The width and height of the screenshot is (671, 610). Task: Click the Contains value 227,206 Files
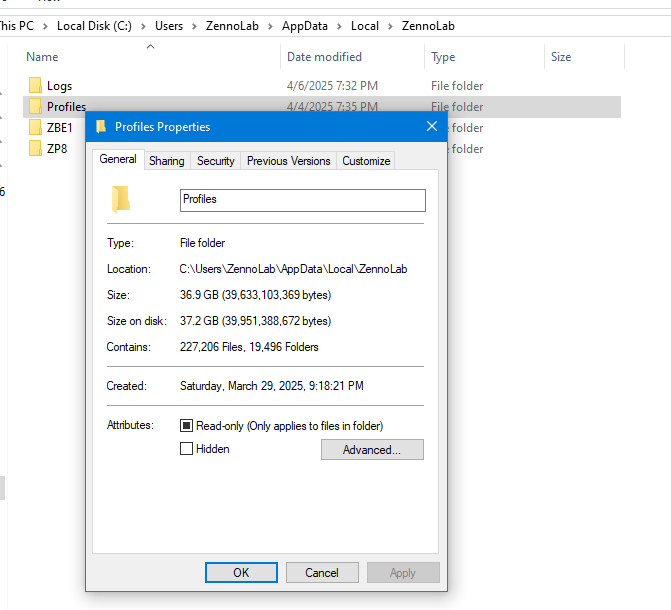249,347
